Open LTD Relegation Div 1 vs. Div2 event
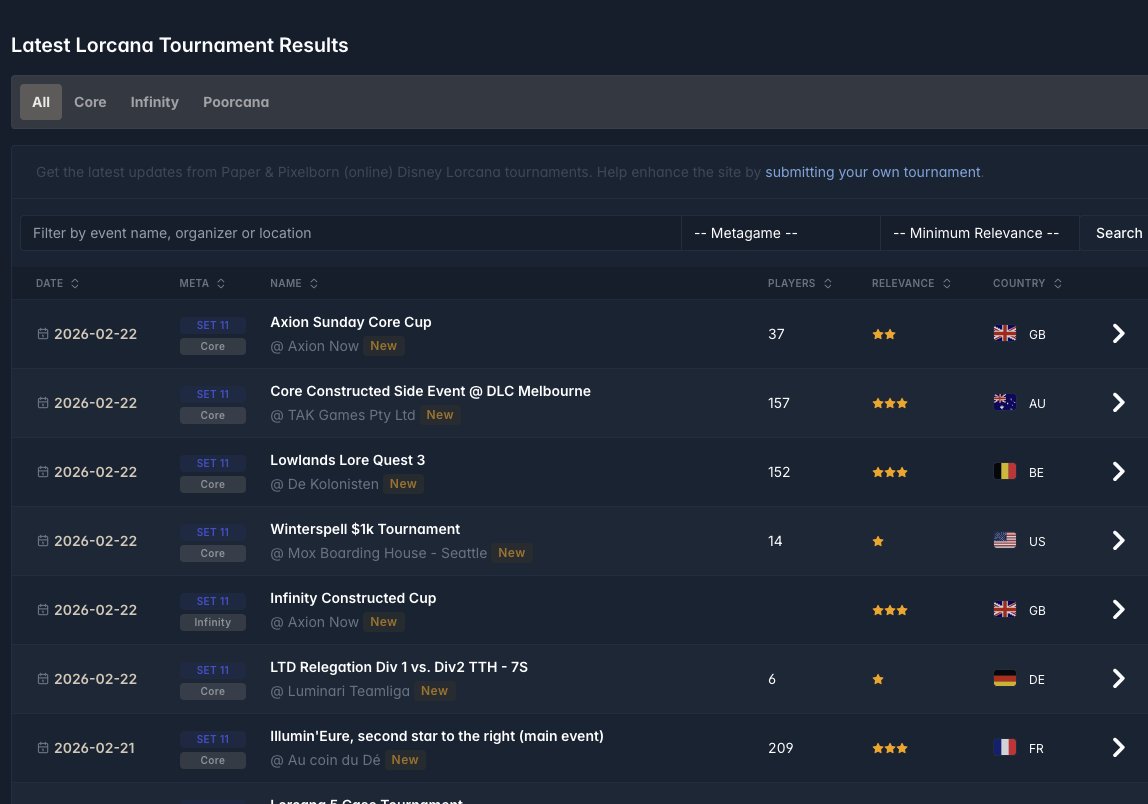1148x804 pixels. tap(399, 667)
